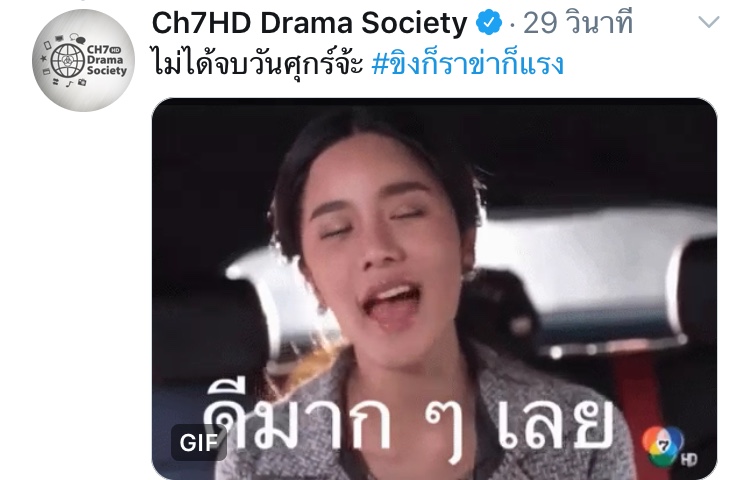This screenshot has height=480, width=736.
Task: Open the 29 วินาที timestamp link
Action: tap(578, 22)
